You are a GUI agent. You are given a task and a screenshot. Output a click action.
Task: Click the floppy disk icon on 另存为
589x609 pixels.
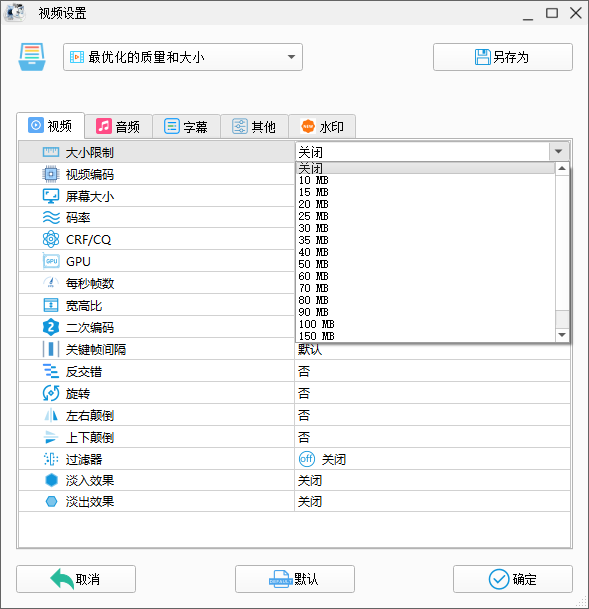pos(483,57)
